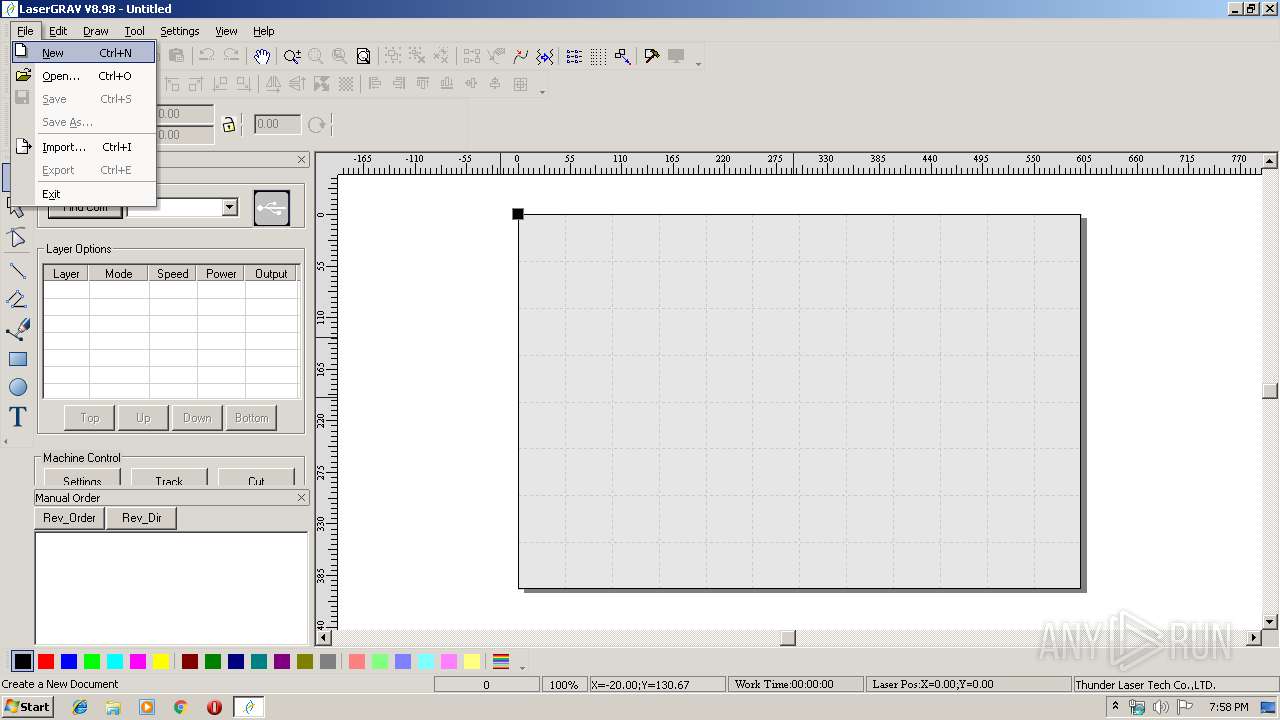Click the Import icon in File menu
The height and width of the screenshot is (720, 1280).
coord(23,146)
